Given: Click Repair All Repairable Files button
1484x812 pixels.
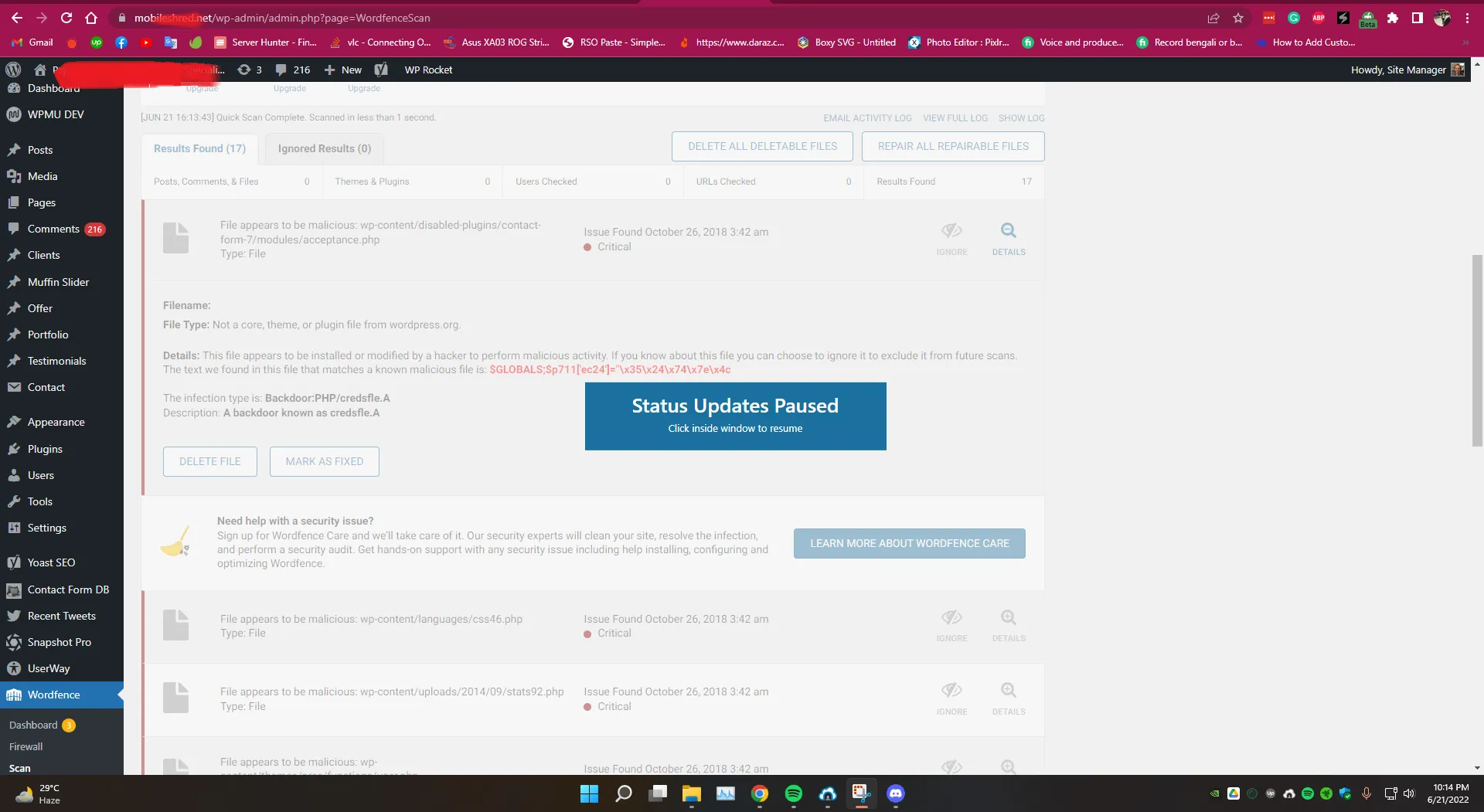Looking at the screenshot, I should pos(953,146).
